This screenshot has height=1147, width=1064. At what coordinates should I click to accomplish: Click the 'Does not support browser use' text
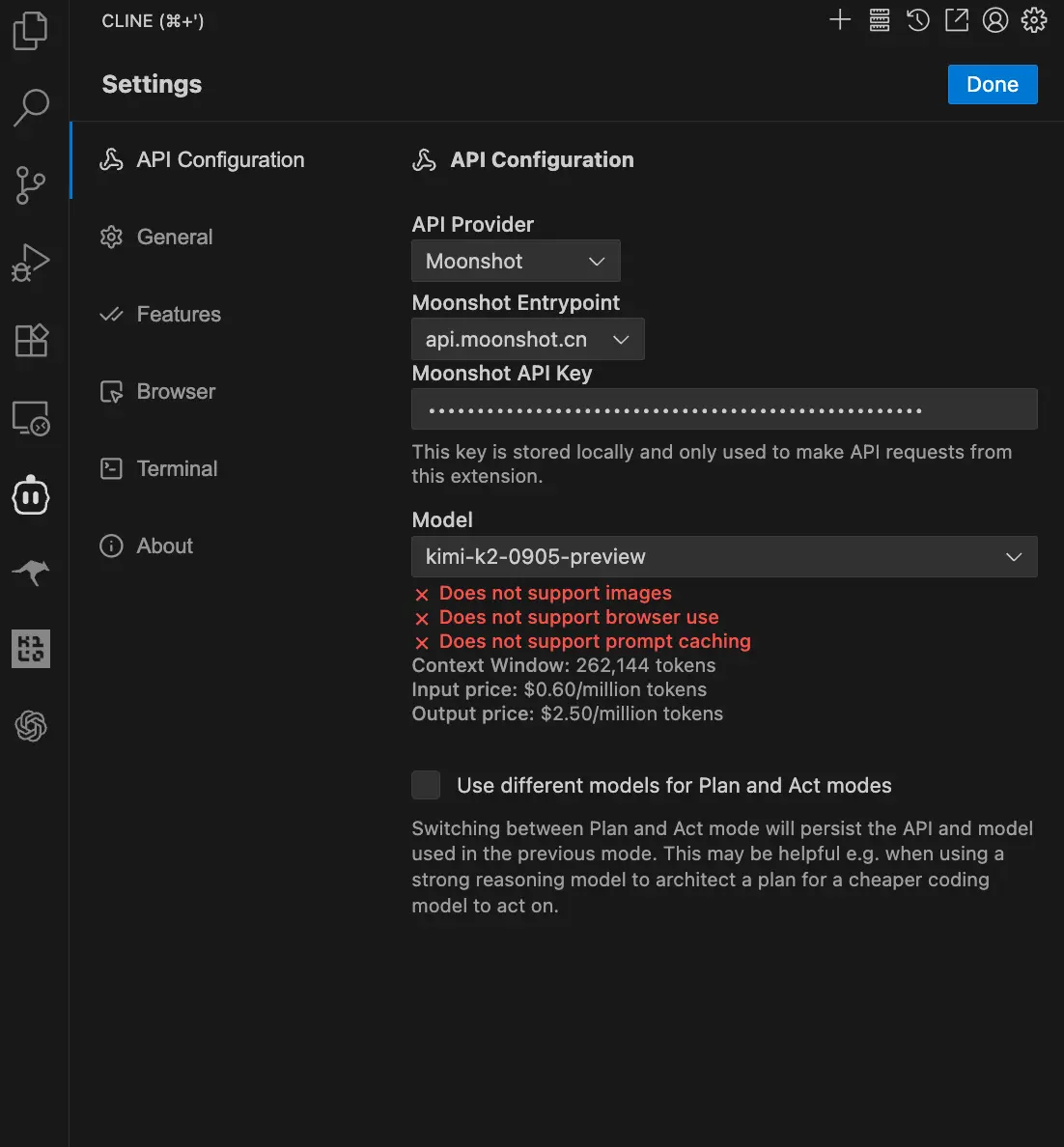click(579, 617)
